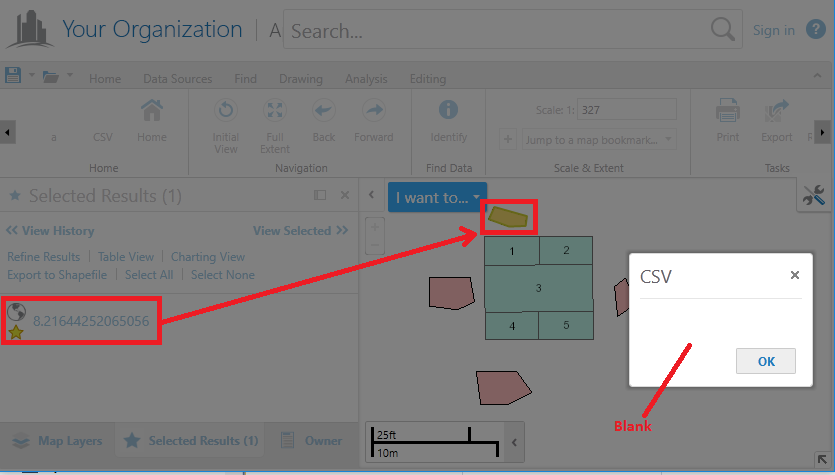
Task: Open the help question mark icon
Action: 815,29
